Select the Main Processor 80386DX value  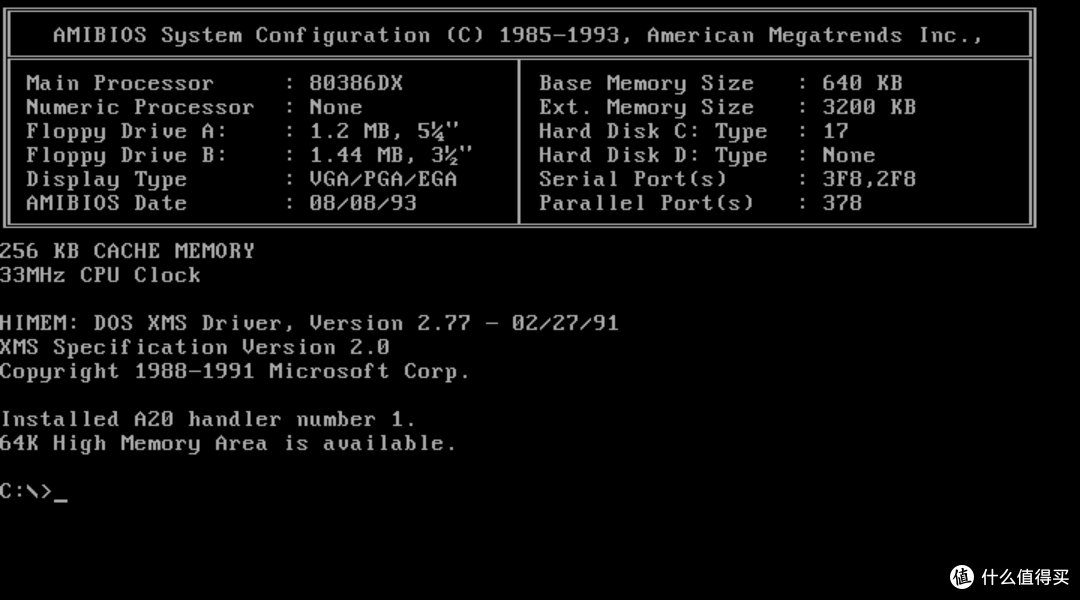(355, 83)
